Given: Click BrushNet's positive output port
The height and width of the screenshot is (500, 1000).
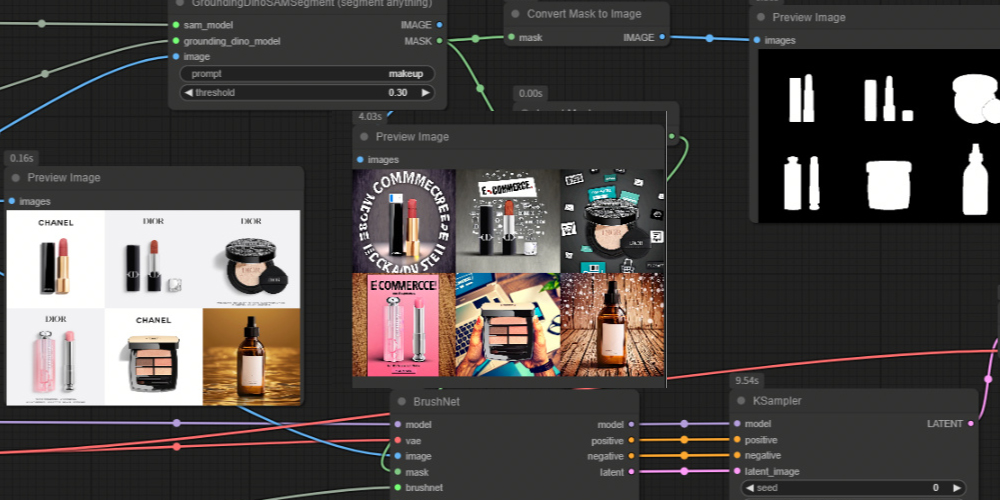Looking at the screenshot, I should point(631,440).
